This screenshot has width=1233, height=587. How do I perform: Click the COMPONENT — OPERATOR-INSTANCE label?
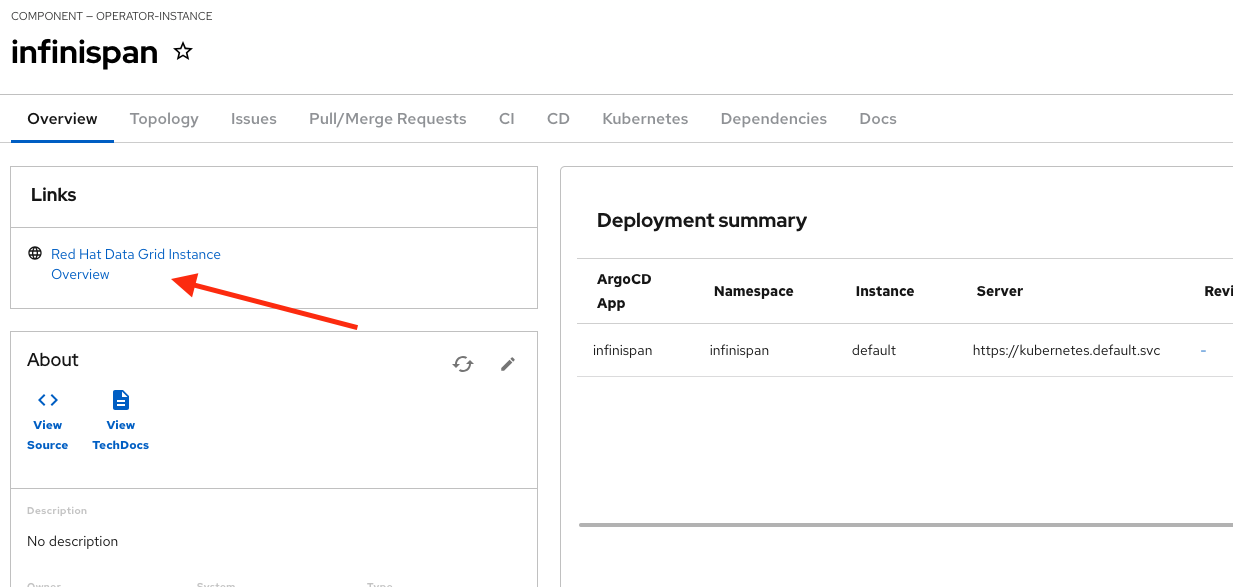(112, 16)
